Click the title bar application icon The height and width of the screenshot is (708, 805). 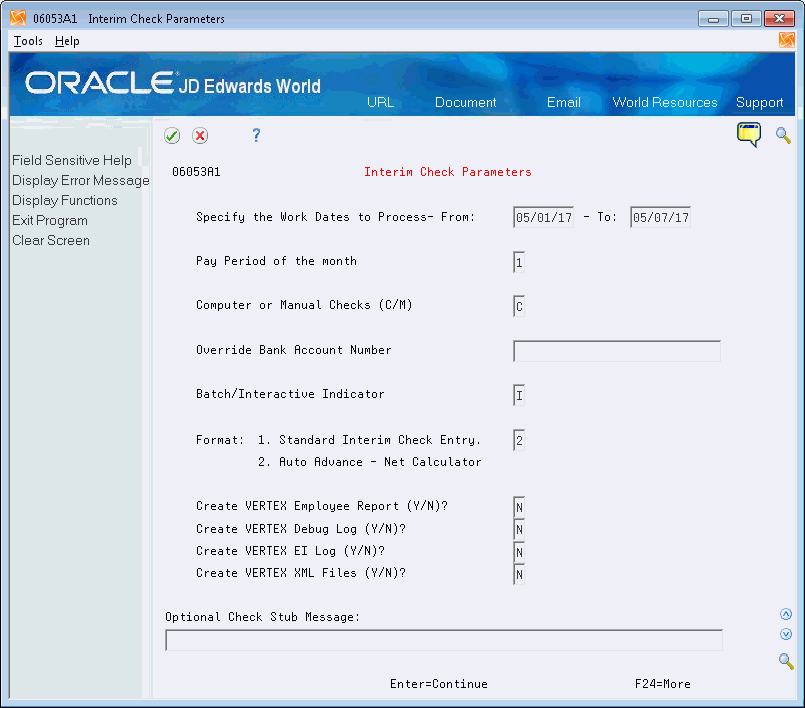click(x=18, y=18)
